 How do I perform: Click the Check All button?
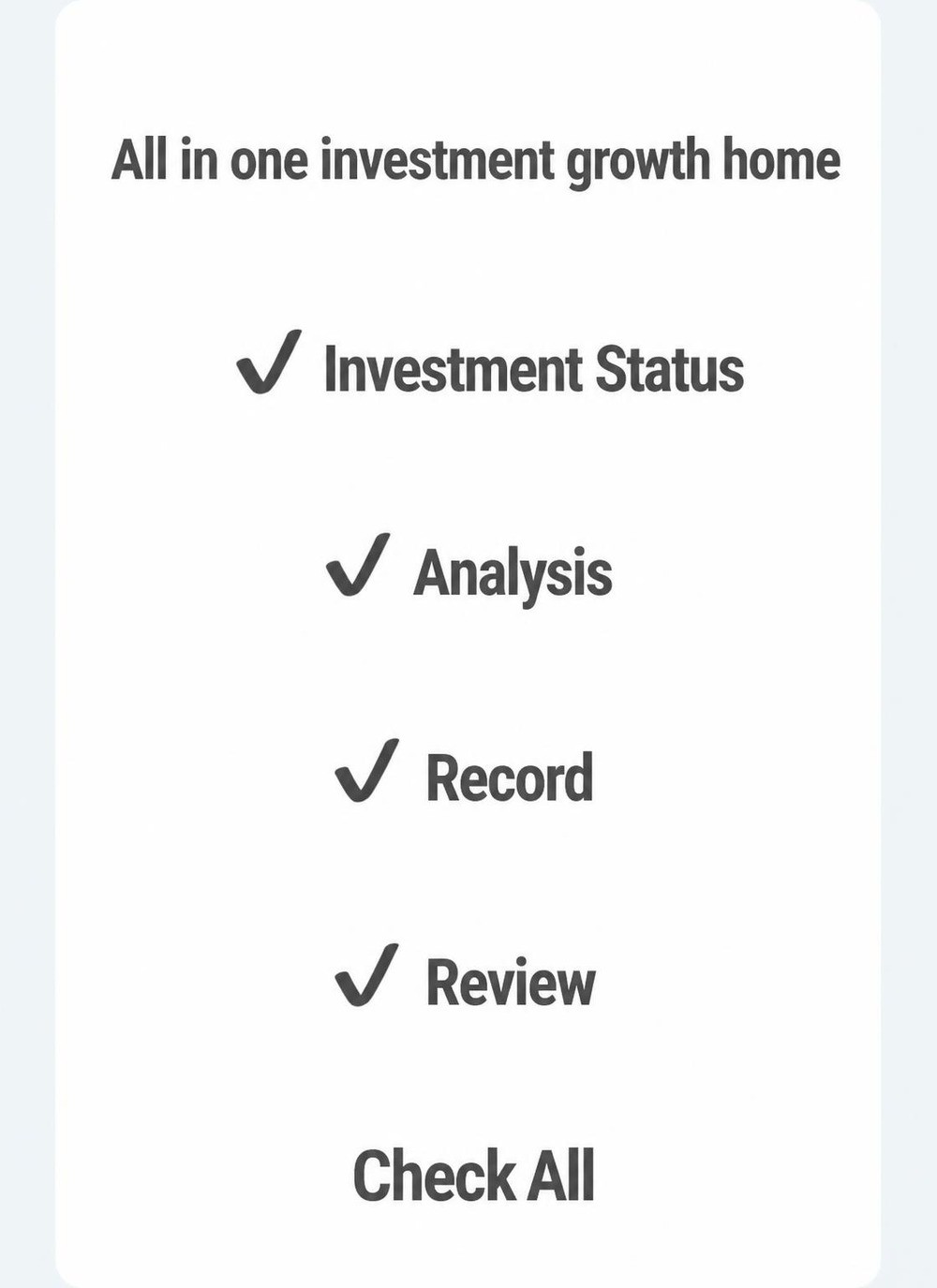click(474, 1176)
